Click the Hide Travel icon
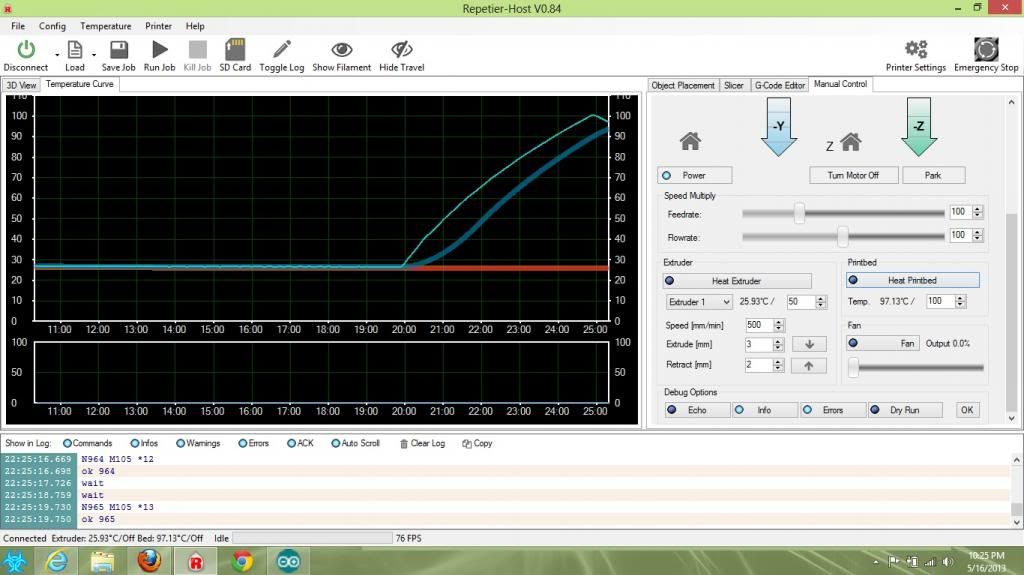Viewport: 1024px width, 575px height. 402,50
